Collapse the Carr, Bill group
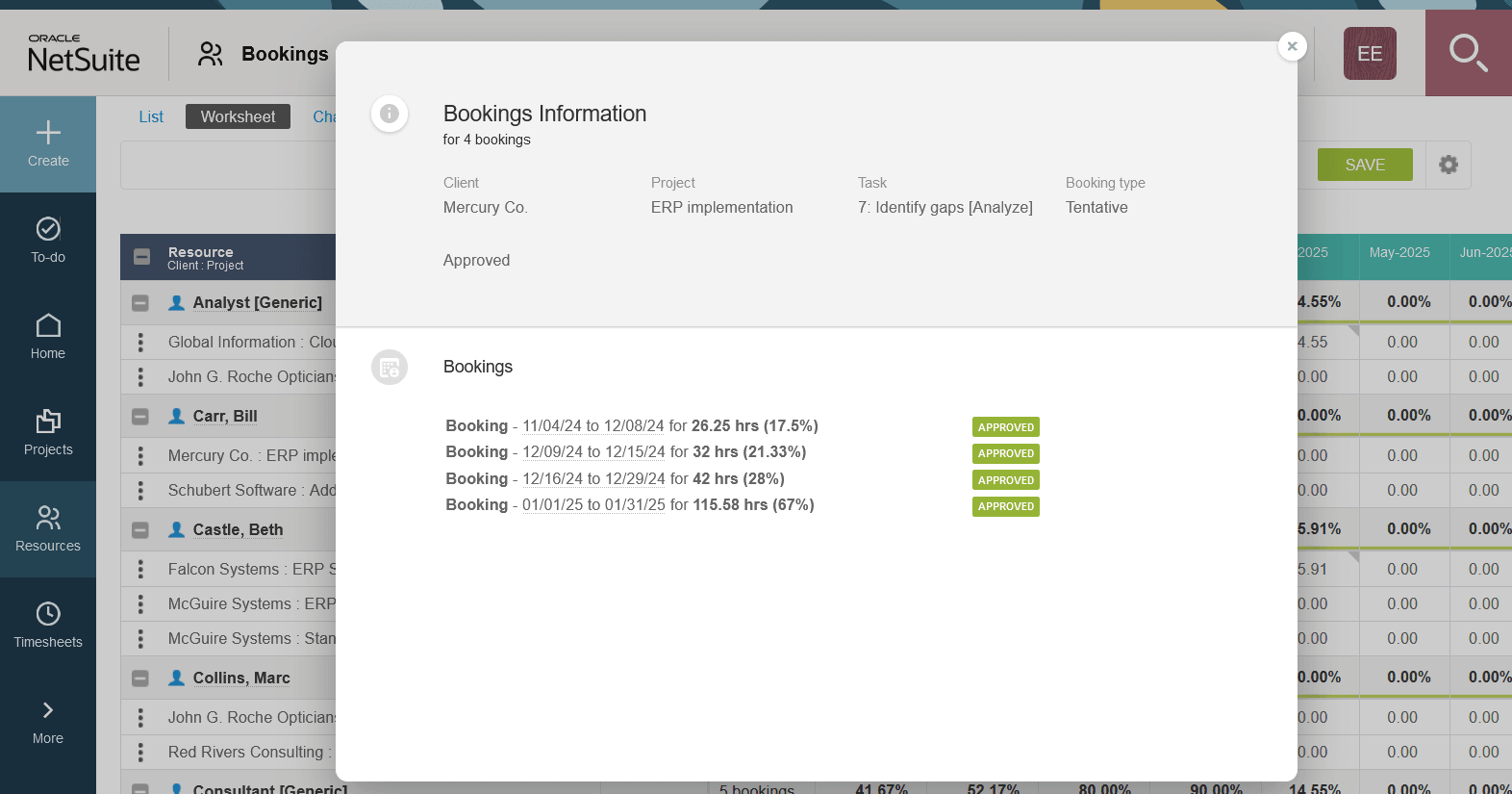The image size is (1512, 794). [140, 417]
